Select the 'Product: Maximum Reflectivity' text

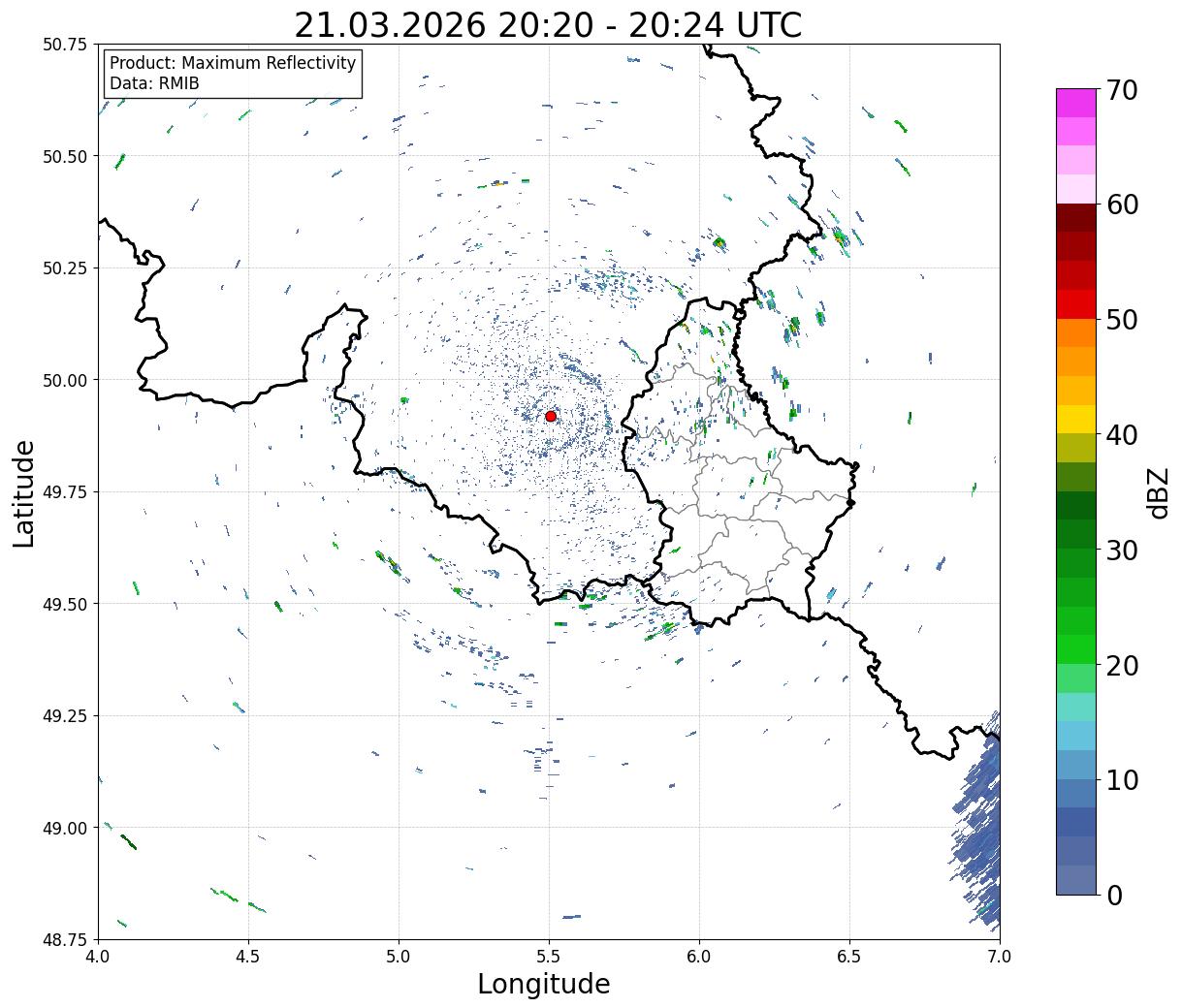tap(233, 63)
